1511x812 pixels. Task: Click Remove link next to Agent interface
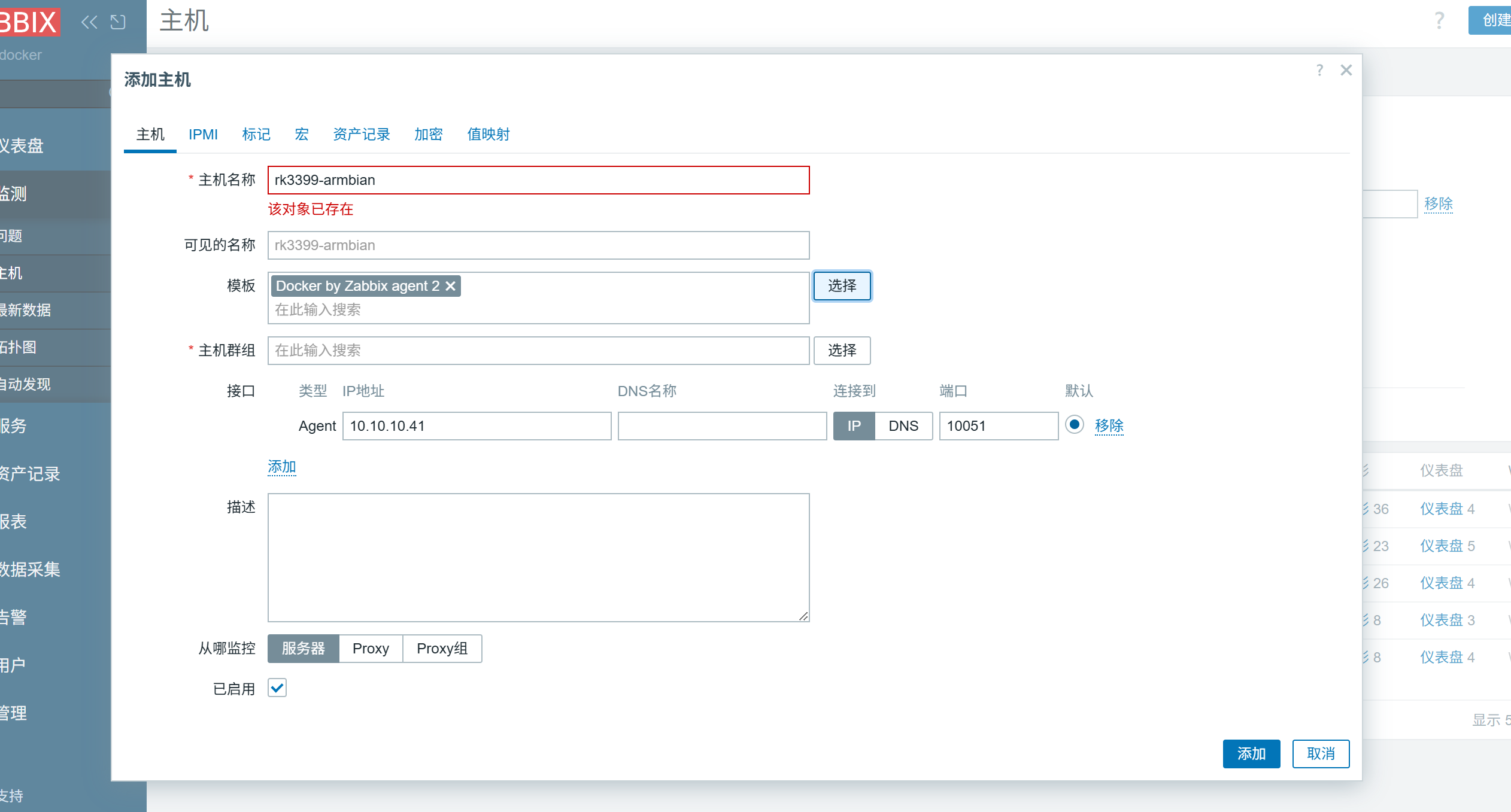(x=1109, y=426)
